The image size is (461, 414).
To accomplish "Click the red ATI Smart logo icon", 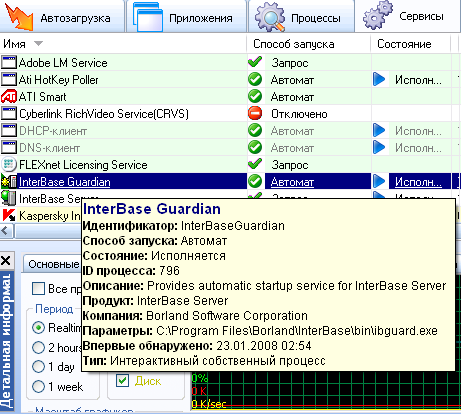I will coord(9,97).
